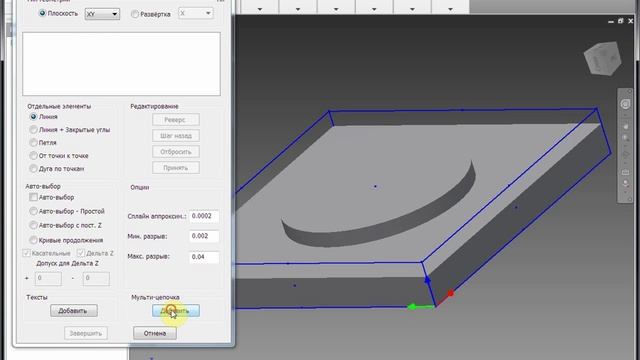Image resolution: width=640 pixels, height=360 pixels.
Task: Select the Zoom tool in the navigation bar
Action: click(x=625, y=139)
